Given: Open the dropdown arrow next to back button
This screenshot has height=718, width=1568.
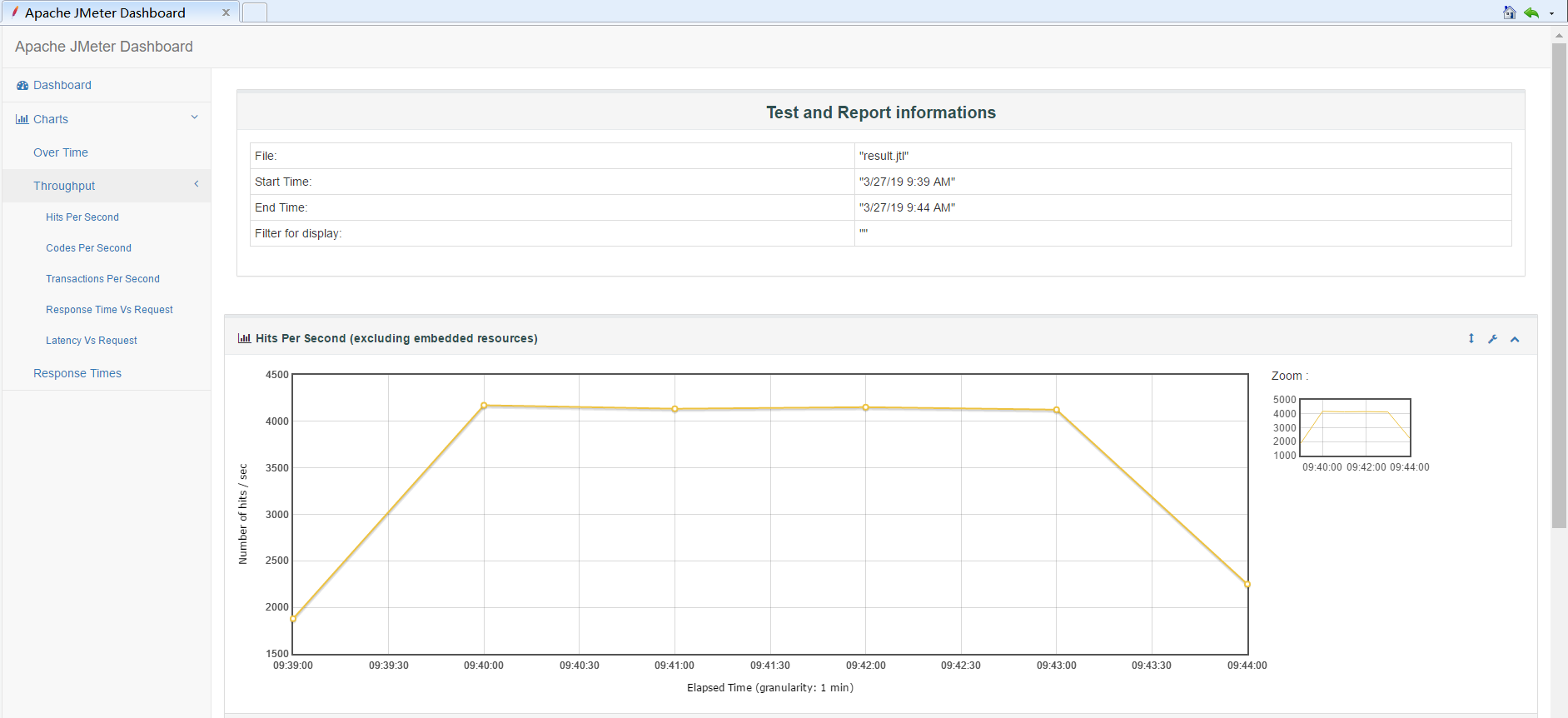Looking at the screenshot, I should click(1551, 13).
